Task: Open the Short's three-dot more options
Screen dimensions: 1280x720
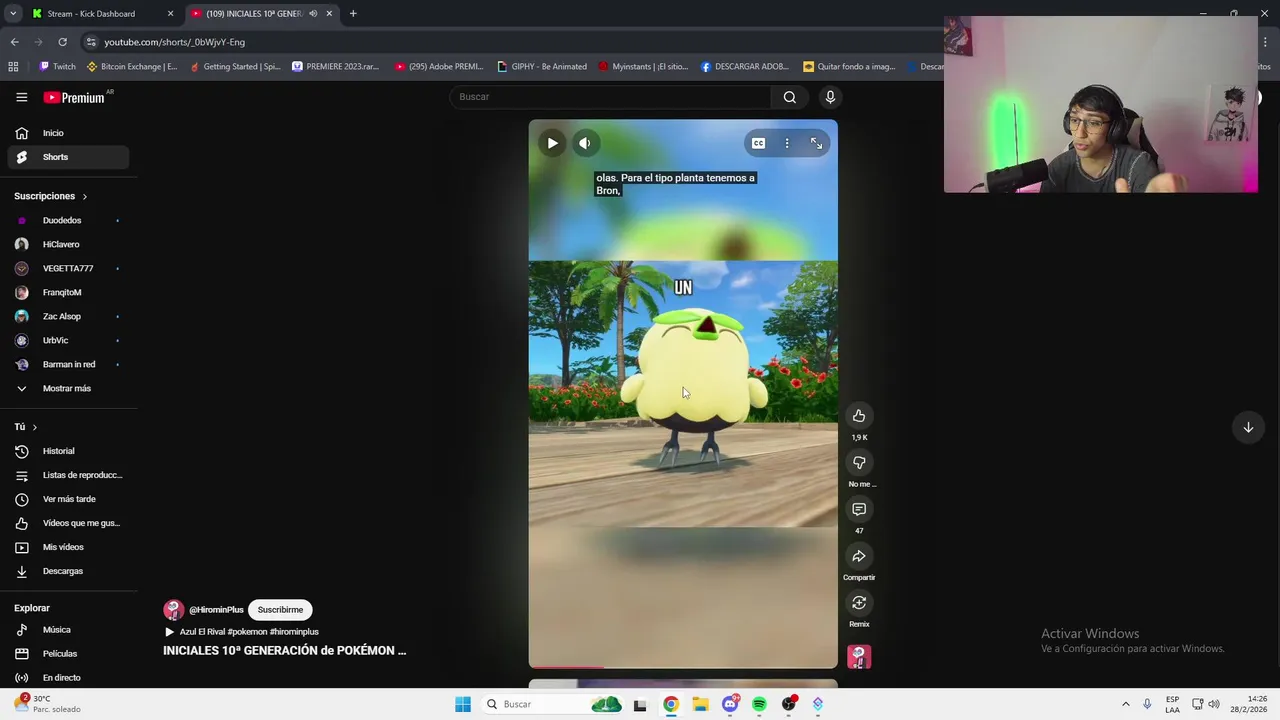Action: coord(787,143)
